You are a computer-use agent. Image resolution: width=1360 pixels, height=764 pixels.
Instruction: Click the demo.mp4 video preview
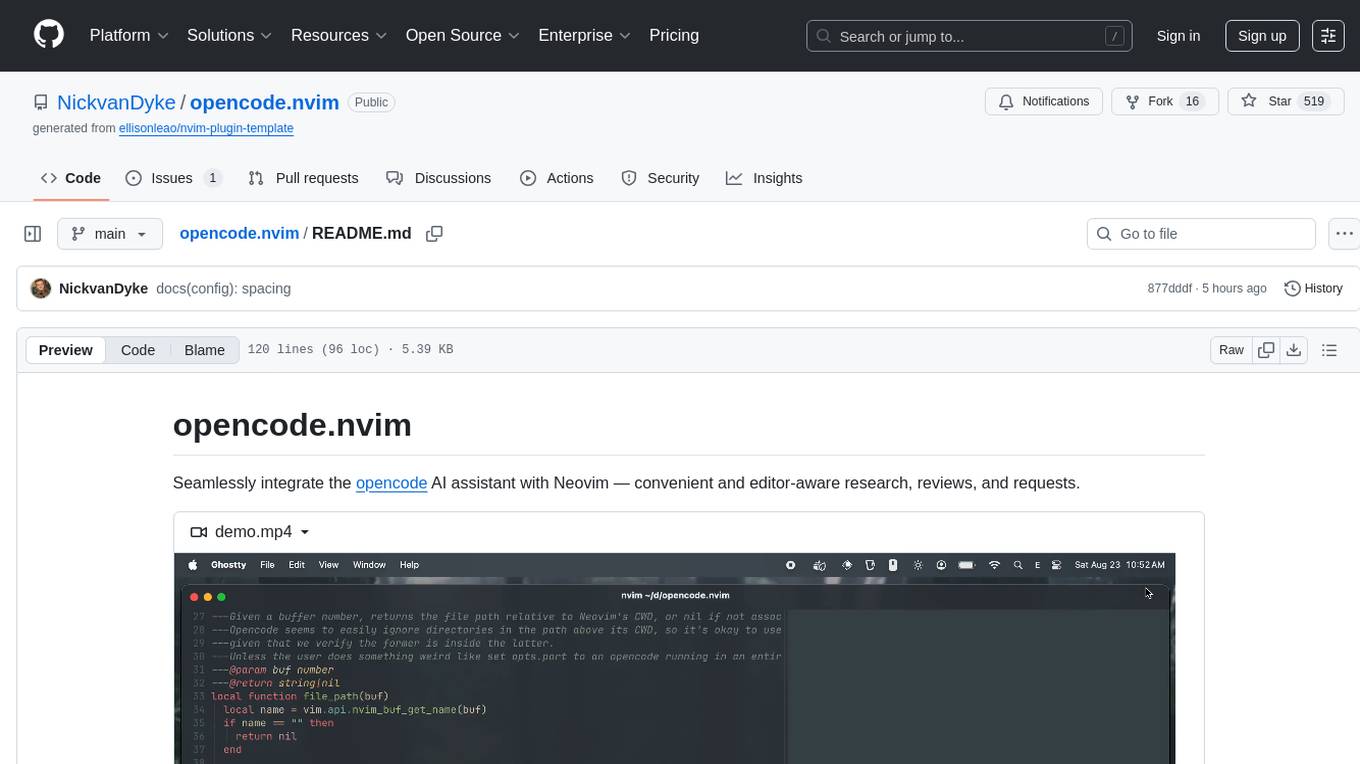674,658
